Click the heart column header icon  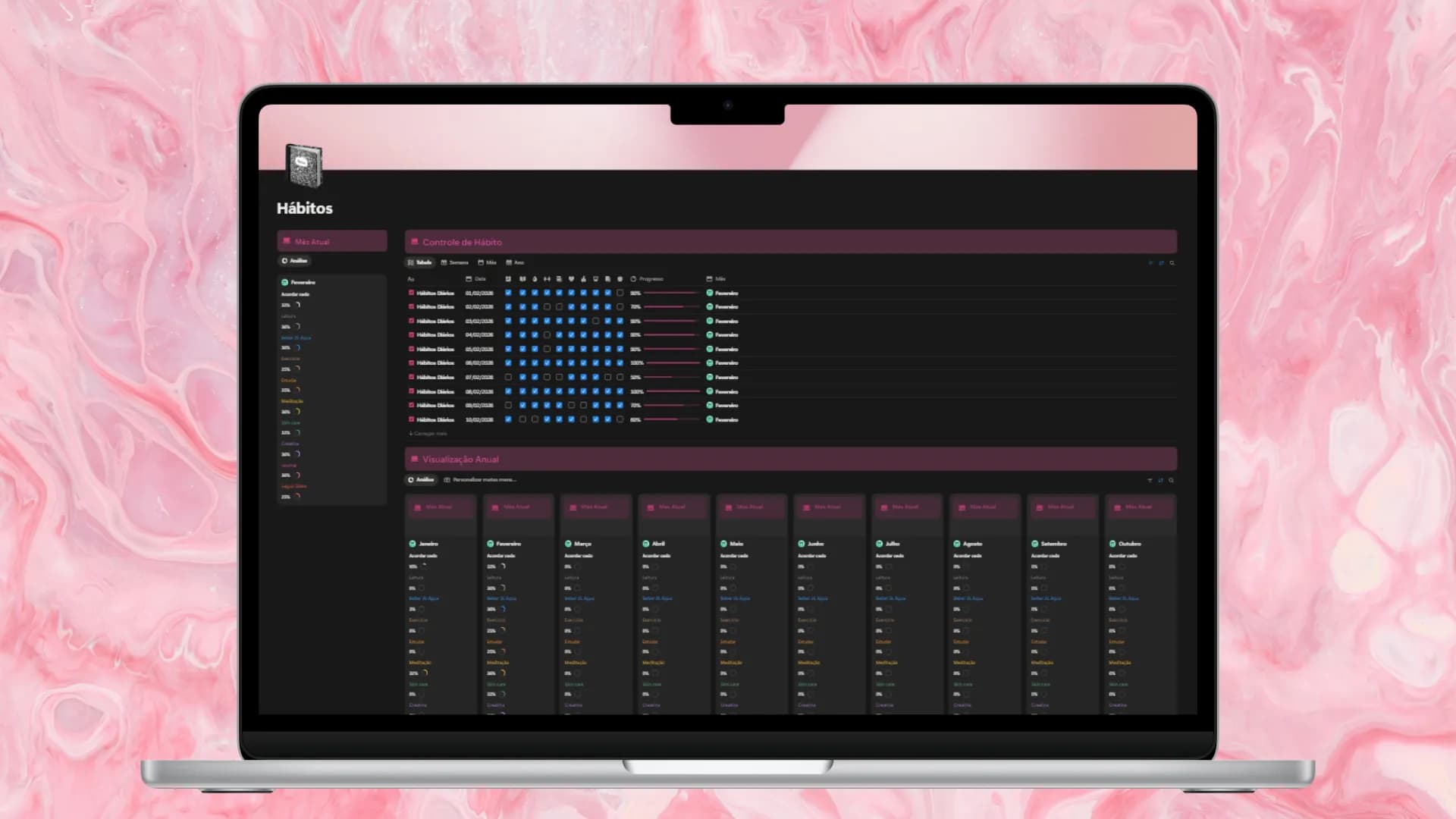pyautogui.click(x=571, y=279)
